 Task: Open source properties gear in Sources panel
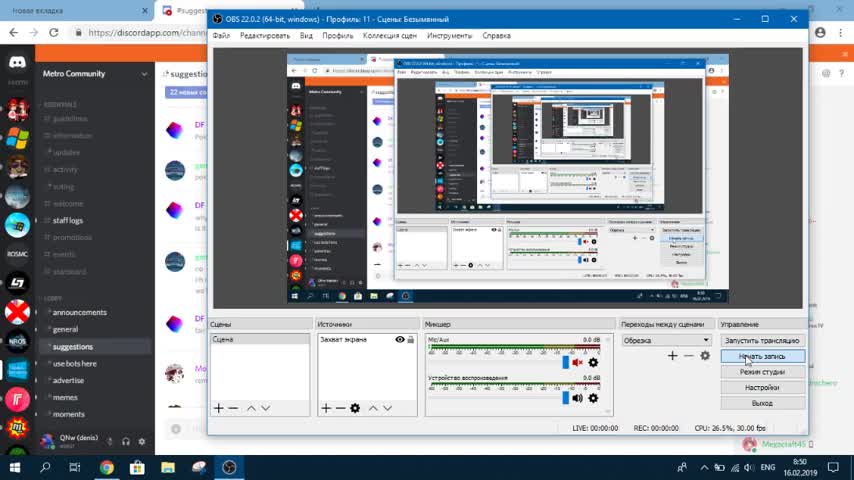point(355,408)
